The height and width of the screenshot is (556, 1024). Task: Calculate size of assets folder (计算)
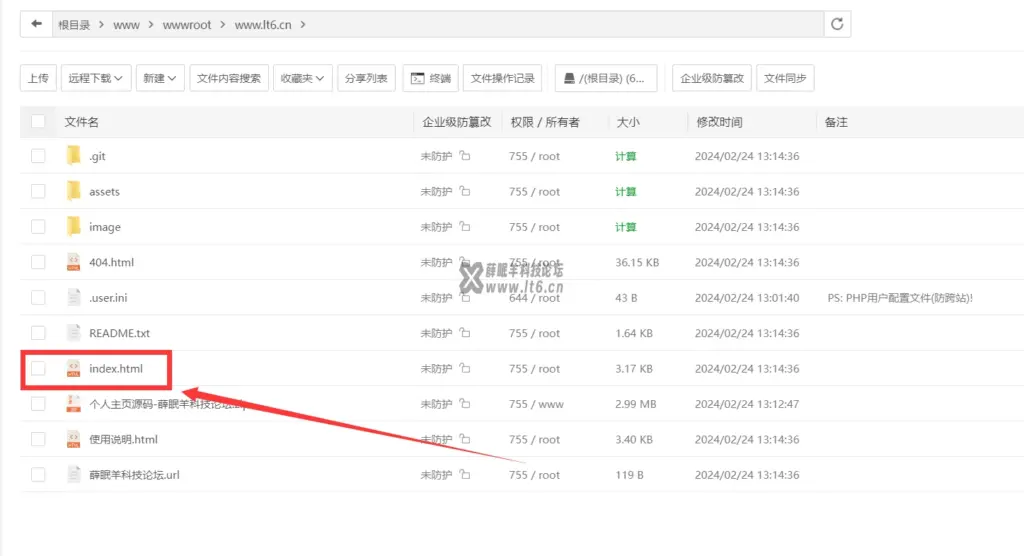click(x=626, y=191)
